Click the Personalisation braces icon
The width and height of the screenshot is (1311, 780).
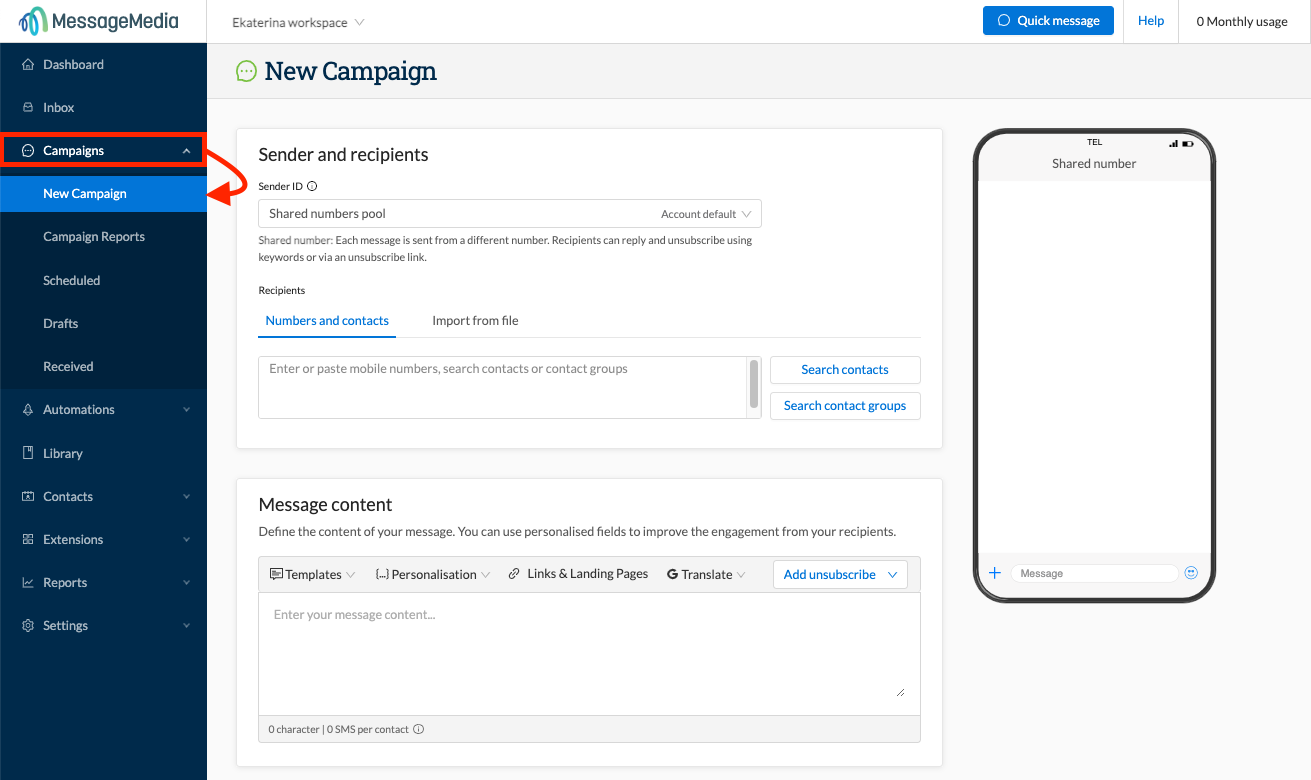(382, 574)
